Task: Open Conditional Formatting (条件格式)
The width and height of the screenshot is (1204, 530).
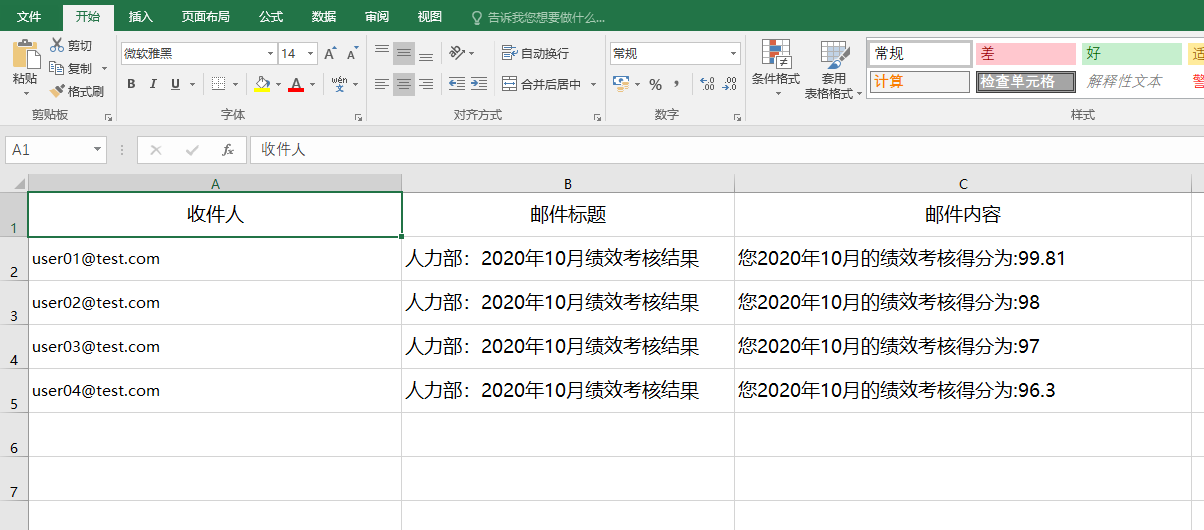Action: coord(776,68)
